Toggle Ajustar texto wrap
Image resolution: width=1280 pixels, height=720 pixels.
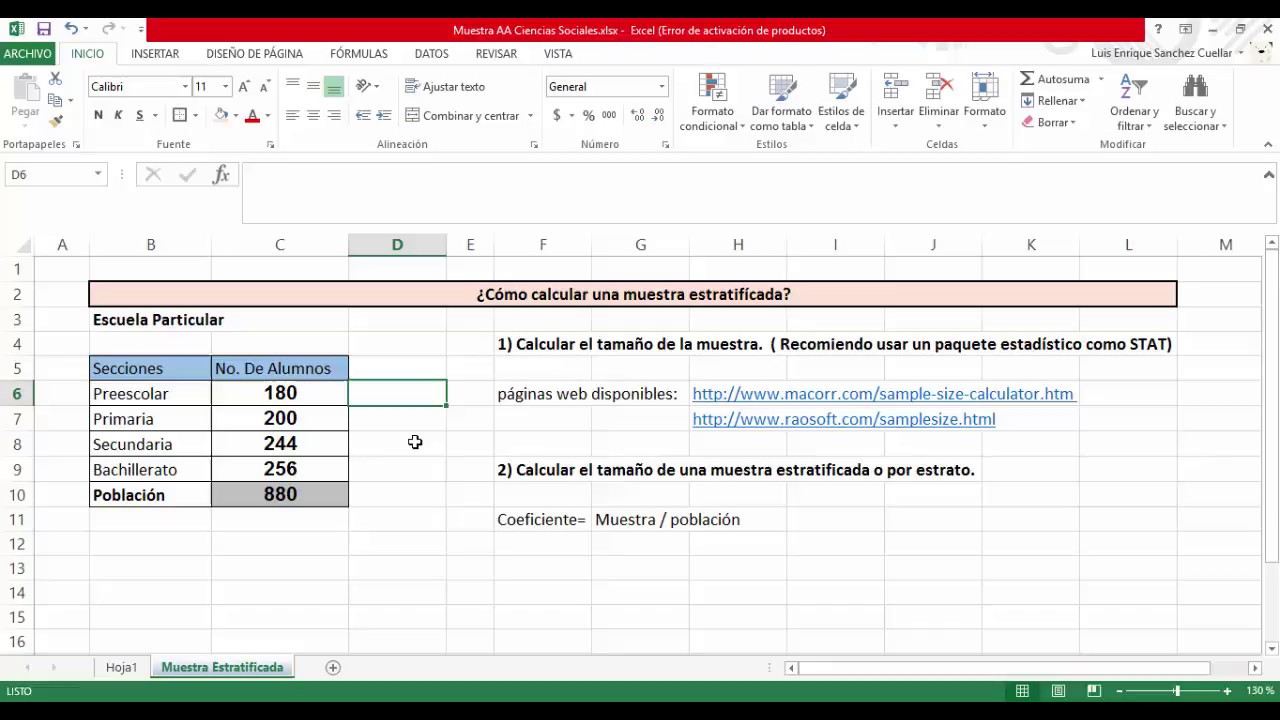(x=445, y=87)
